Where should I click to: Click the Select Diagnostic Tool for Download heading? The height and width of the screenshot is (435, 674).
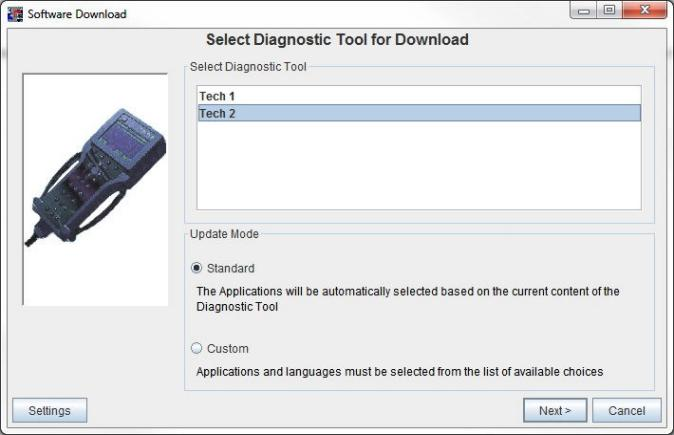point(337,40)
